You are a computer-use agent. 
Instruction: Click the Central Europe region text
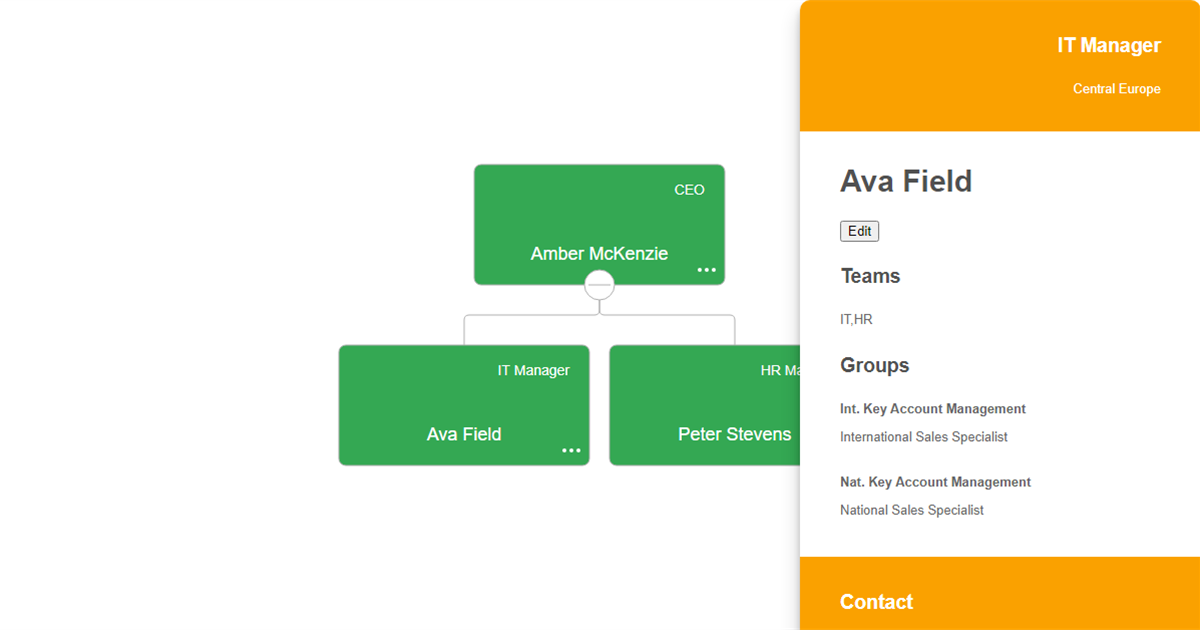1116,89
